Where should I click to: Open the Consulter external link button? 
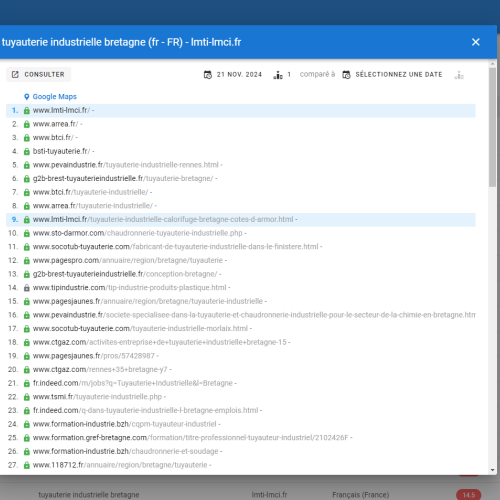pyautogui.click(x=38, y=74)
